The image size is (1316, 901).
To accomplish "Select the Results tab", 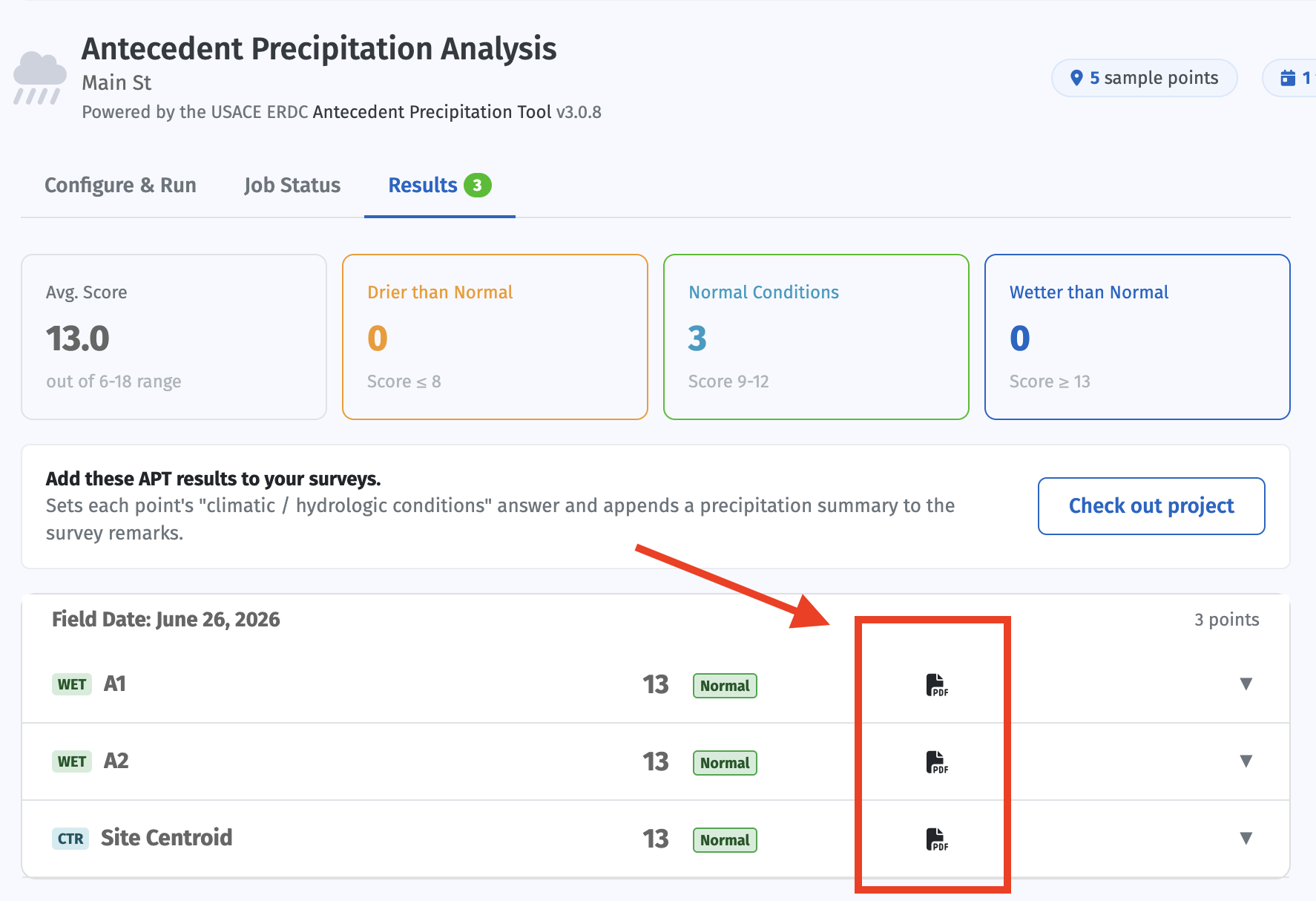I will [x=440, y=186].
